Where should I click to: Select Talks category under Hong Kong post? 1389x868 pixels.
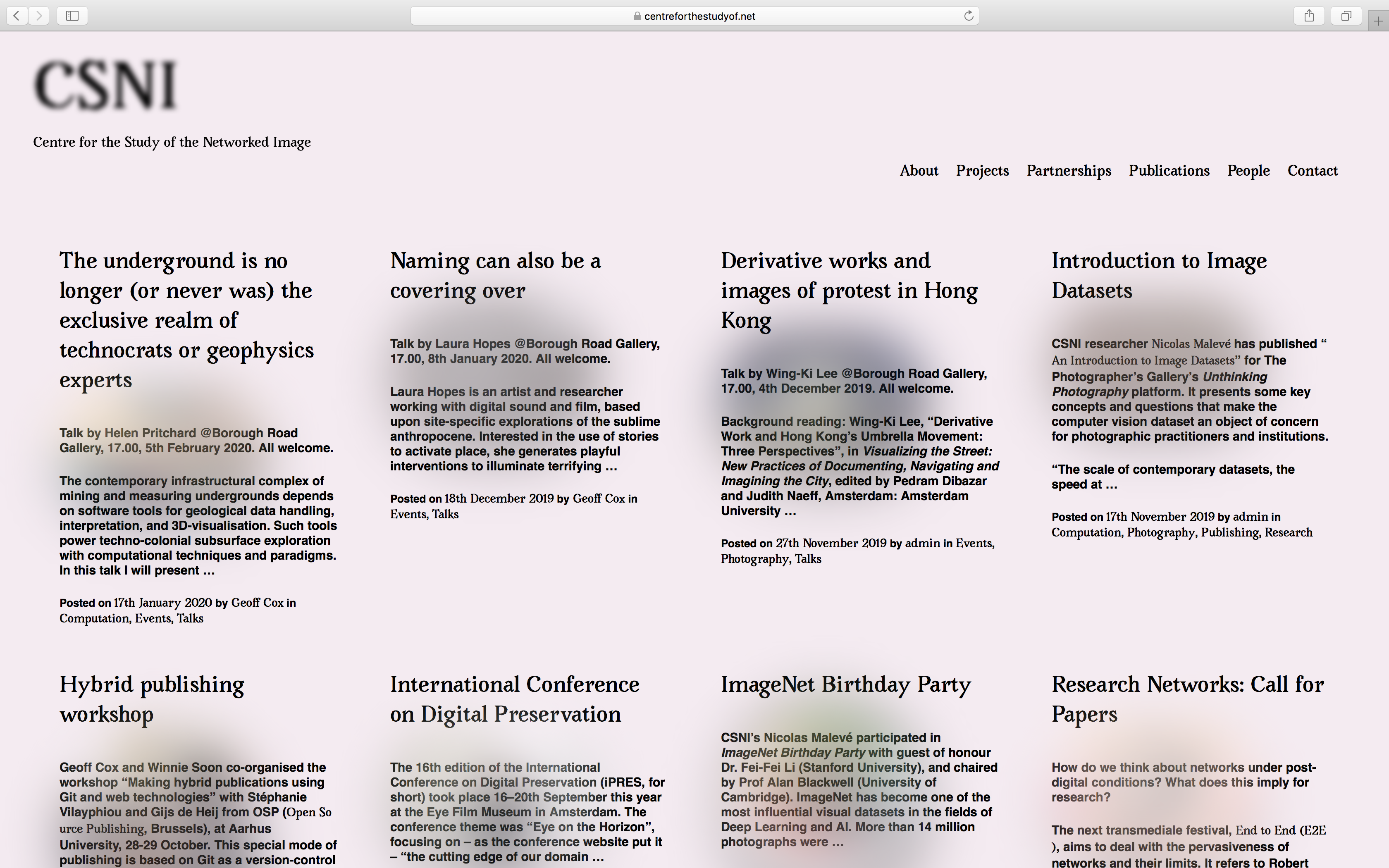click(x=808, y=558)
